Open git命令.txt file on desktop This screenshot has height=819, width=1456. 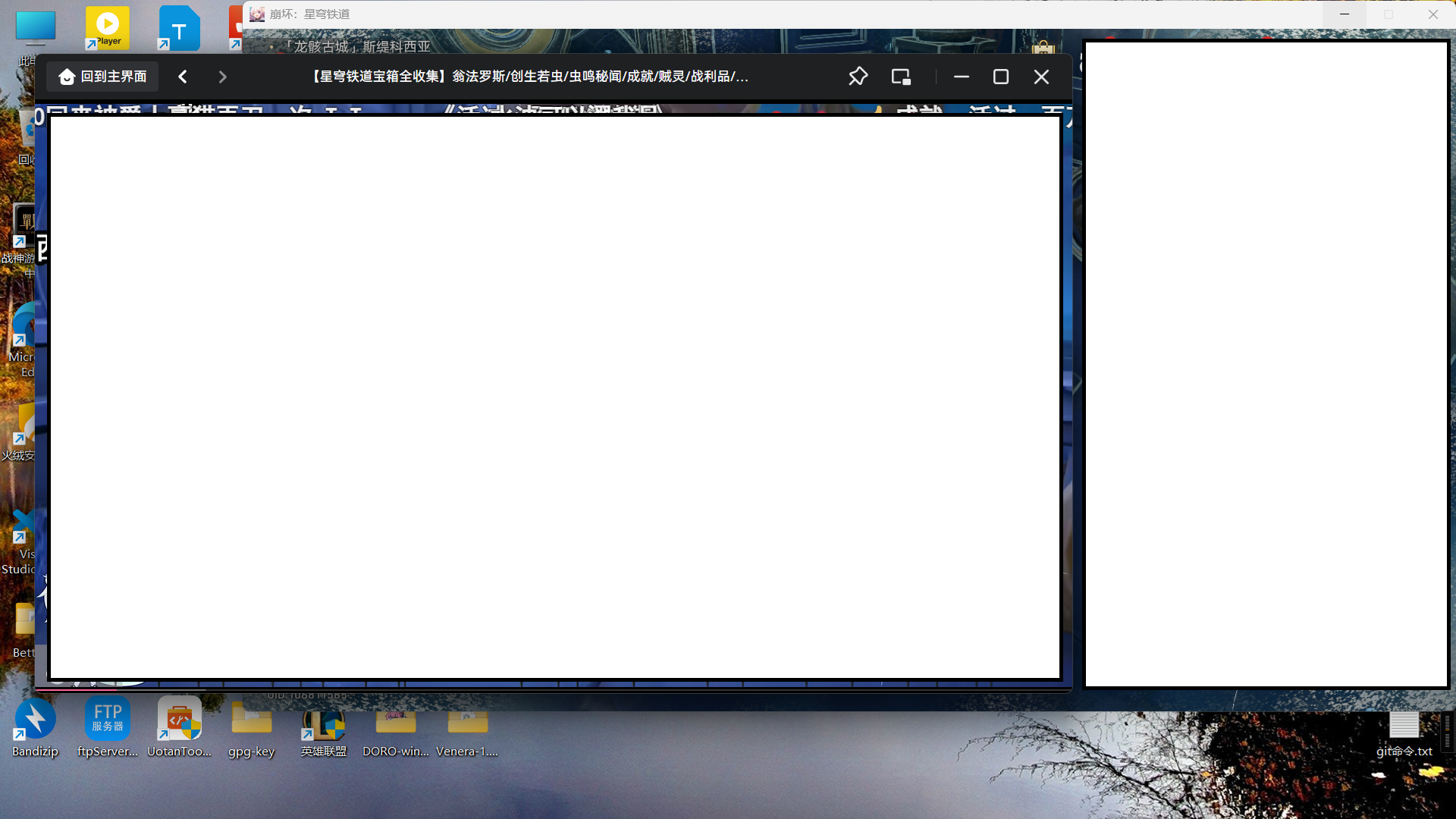[1404, 734]
